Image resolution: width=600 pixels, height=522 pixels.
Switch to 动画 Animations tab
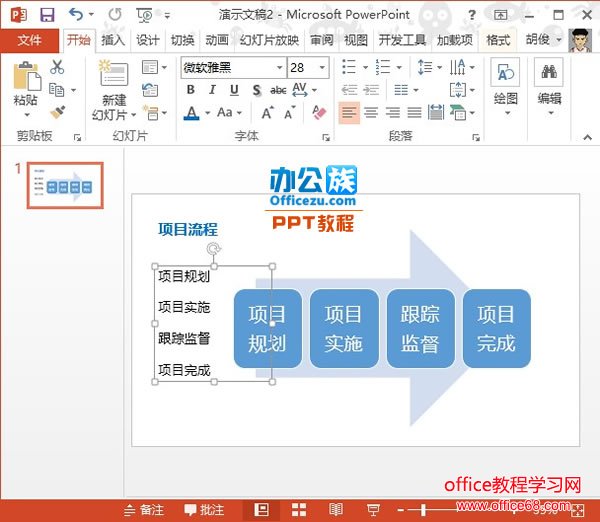pyautogui.click(x=217, y=40)
